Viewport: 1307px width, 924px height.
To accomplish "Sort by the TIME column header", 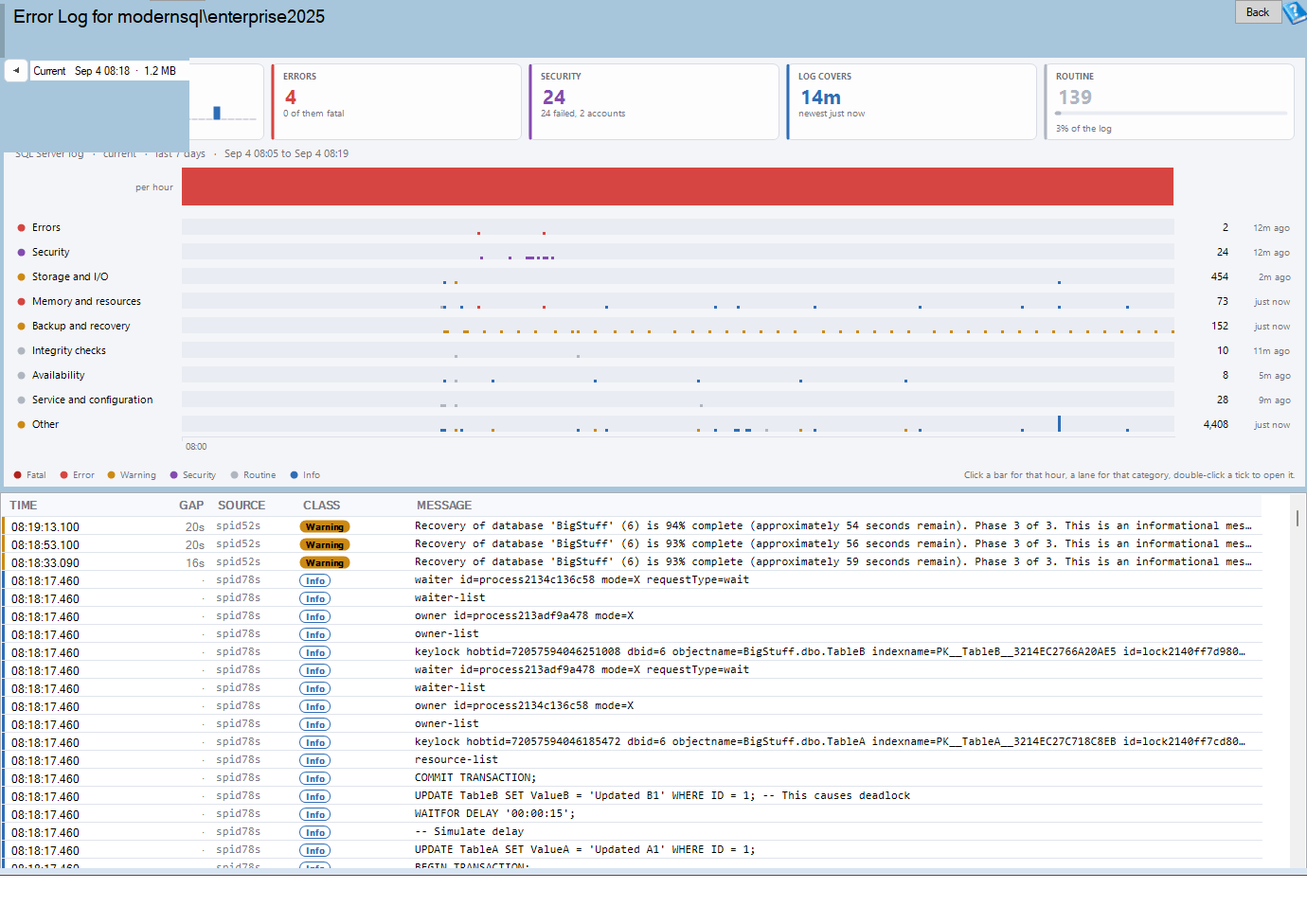I will coord(24,506).
